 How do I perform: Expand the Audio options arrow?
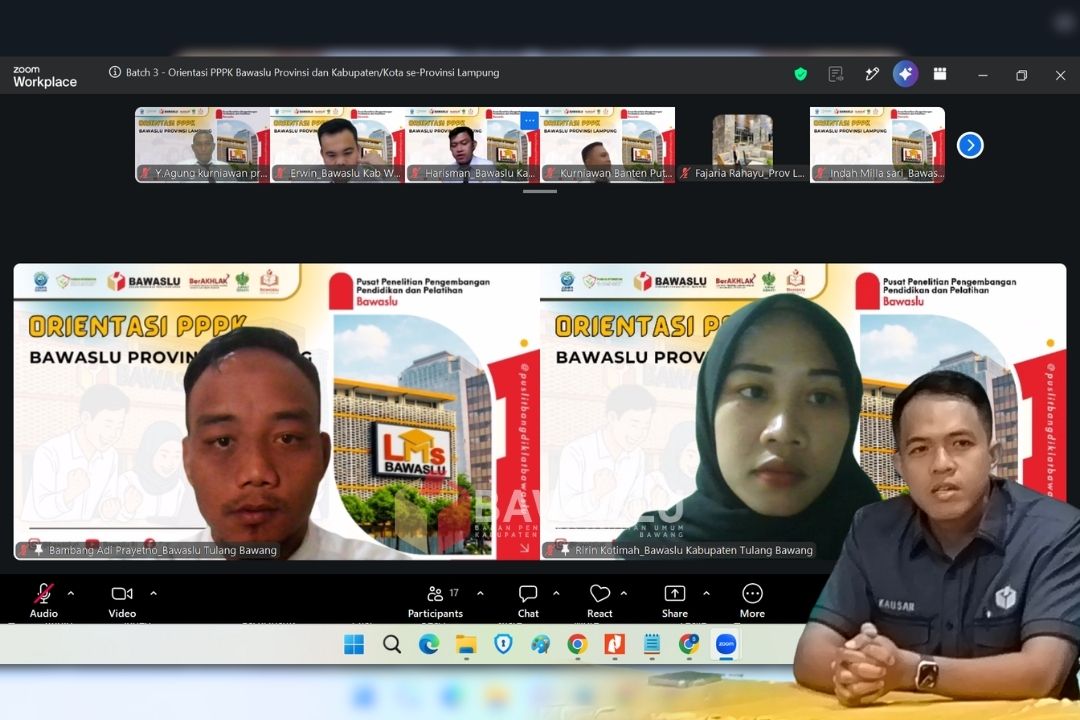[x=71, y=593]
